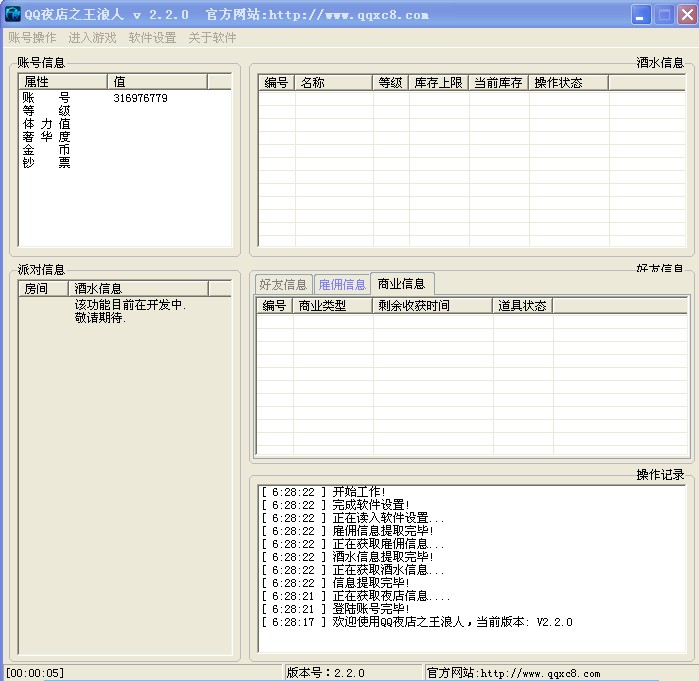Close the QQ夜店之王浪人 window
This screenshot has width=699, height=681.
click(687, 15)
